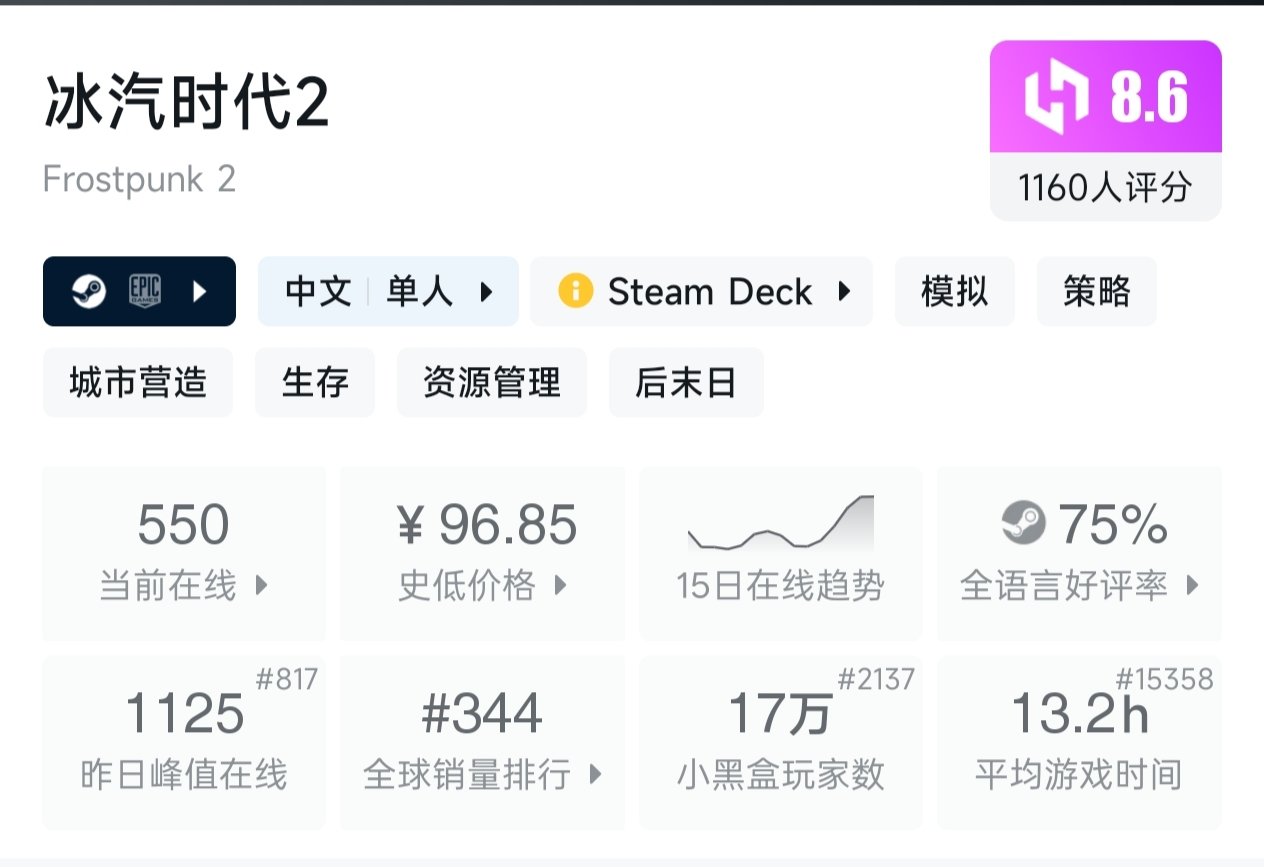Click the 1160人评分 rating count

tap(1105, 187)
